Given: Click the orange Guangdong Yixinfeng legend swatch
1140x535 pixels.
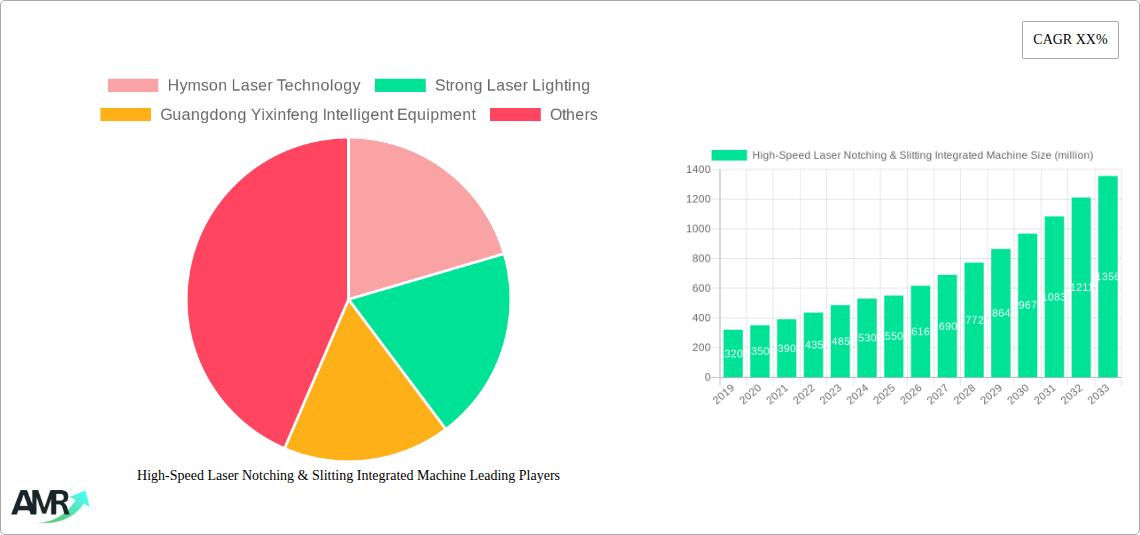Looking at the screenshot, I should point(126,115).
